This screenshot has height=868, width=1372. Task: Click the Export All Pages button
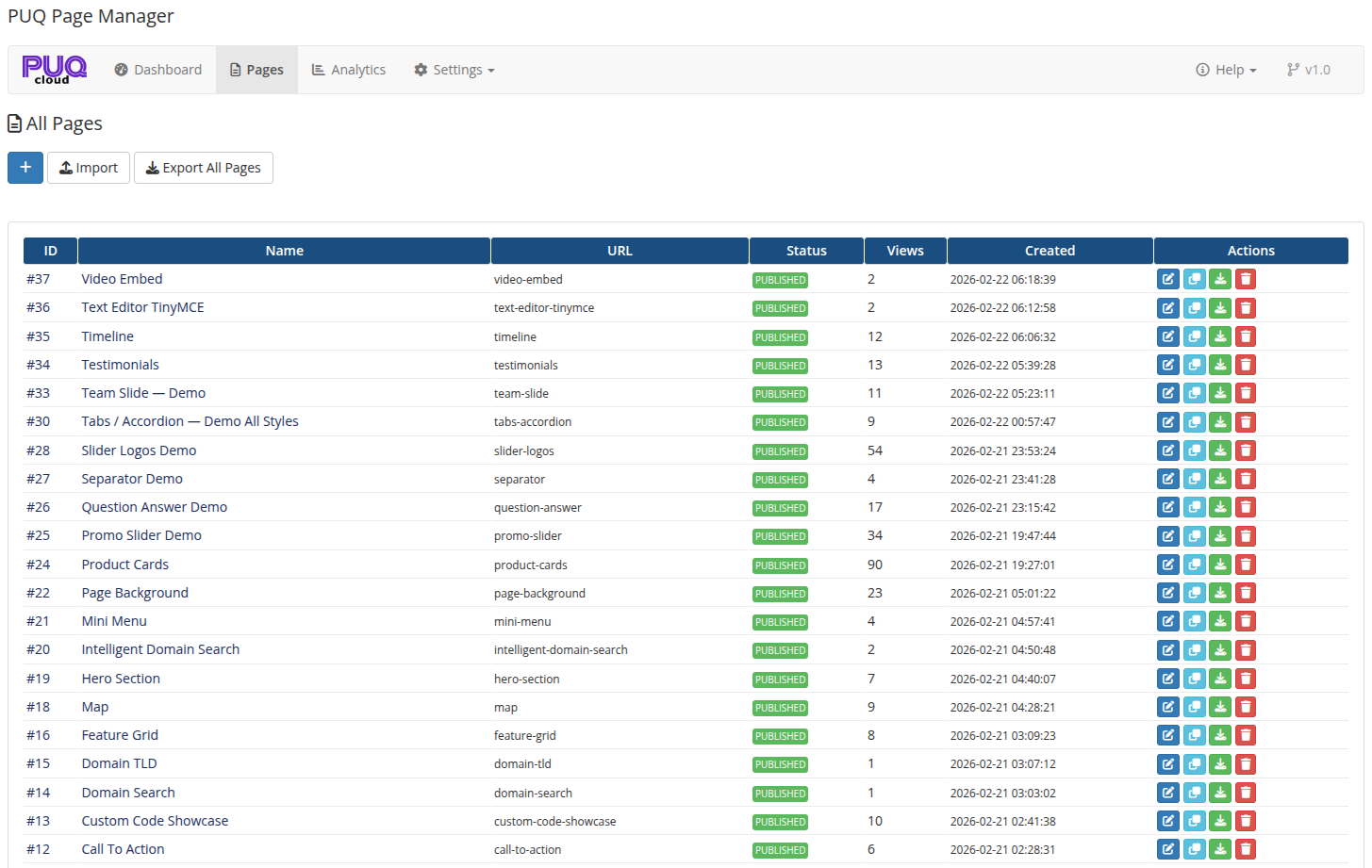click(x=203, y=167)
